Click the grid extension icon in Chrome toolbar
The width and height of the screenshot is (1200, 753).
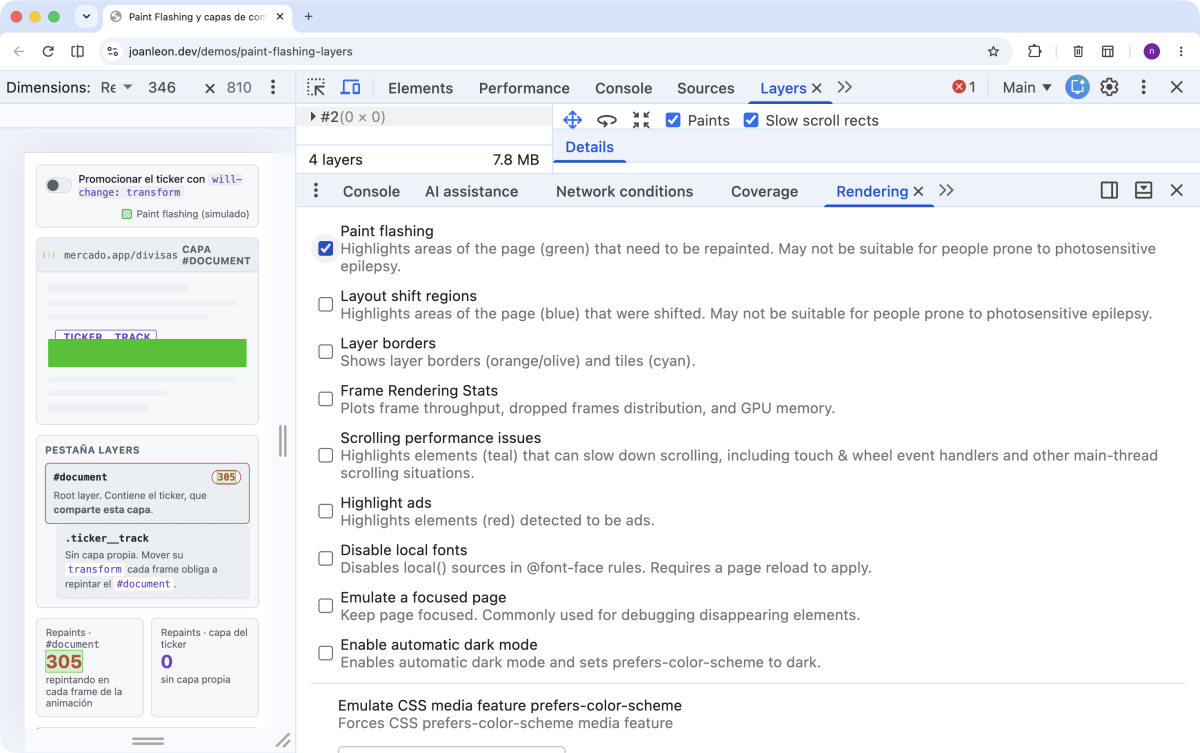[1108, 51]
